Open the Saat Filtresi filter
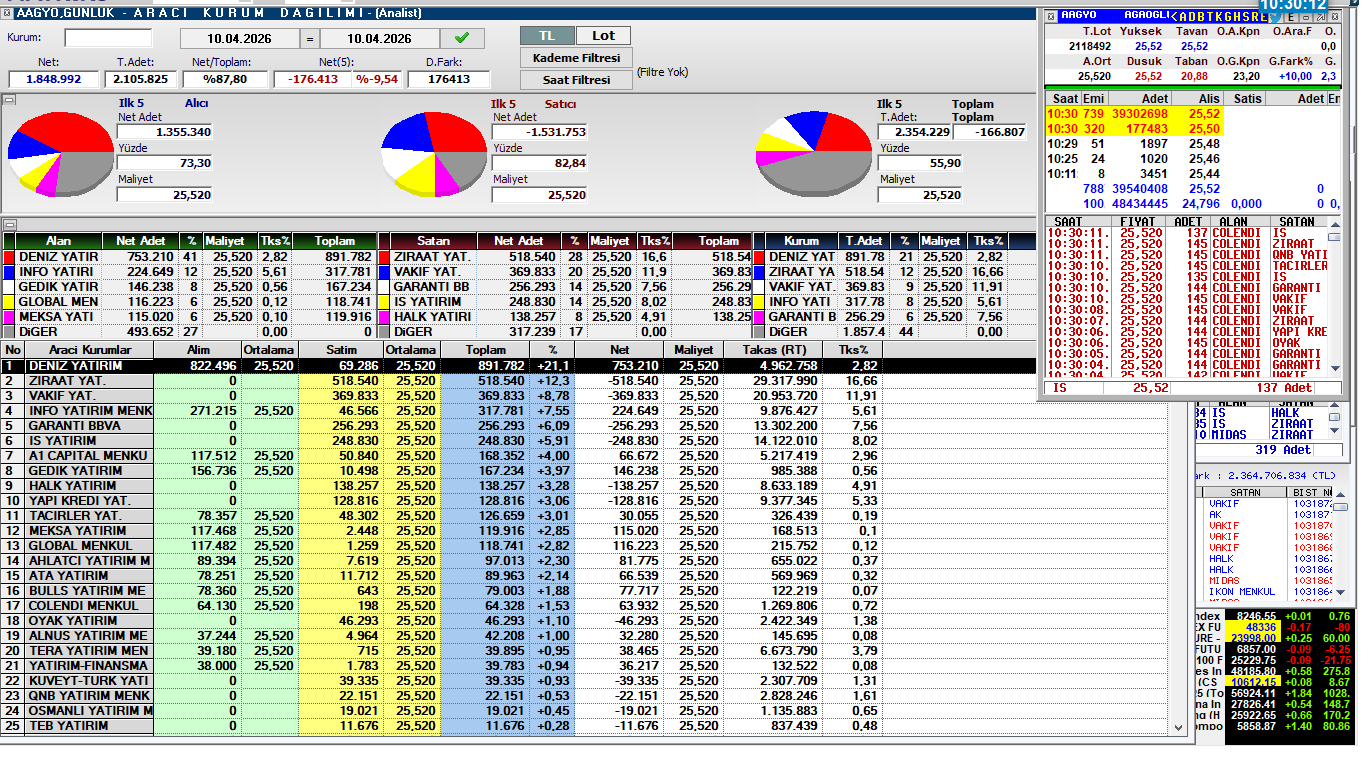 576,80
